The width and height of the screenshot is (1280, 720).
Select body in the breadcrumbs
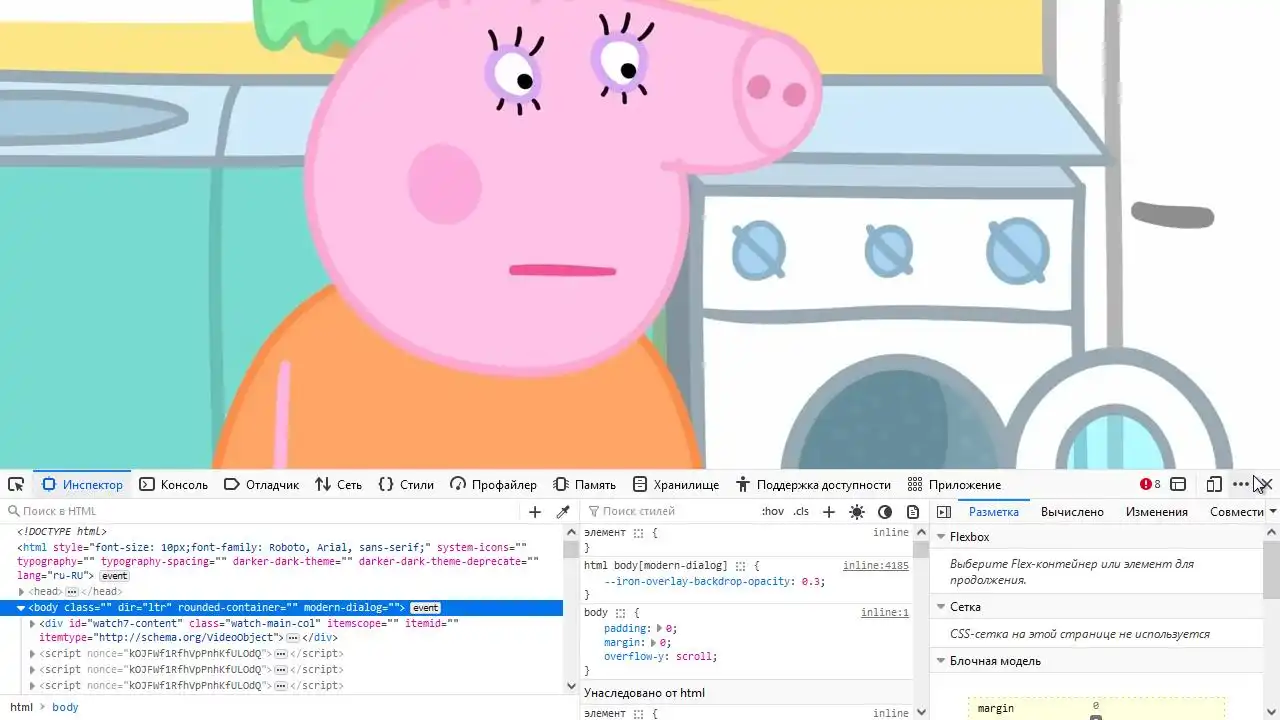[65, 707]
